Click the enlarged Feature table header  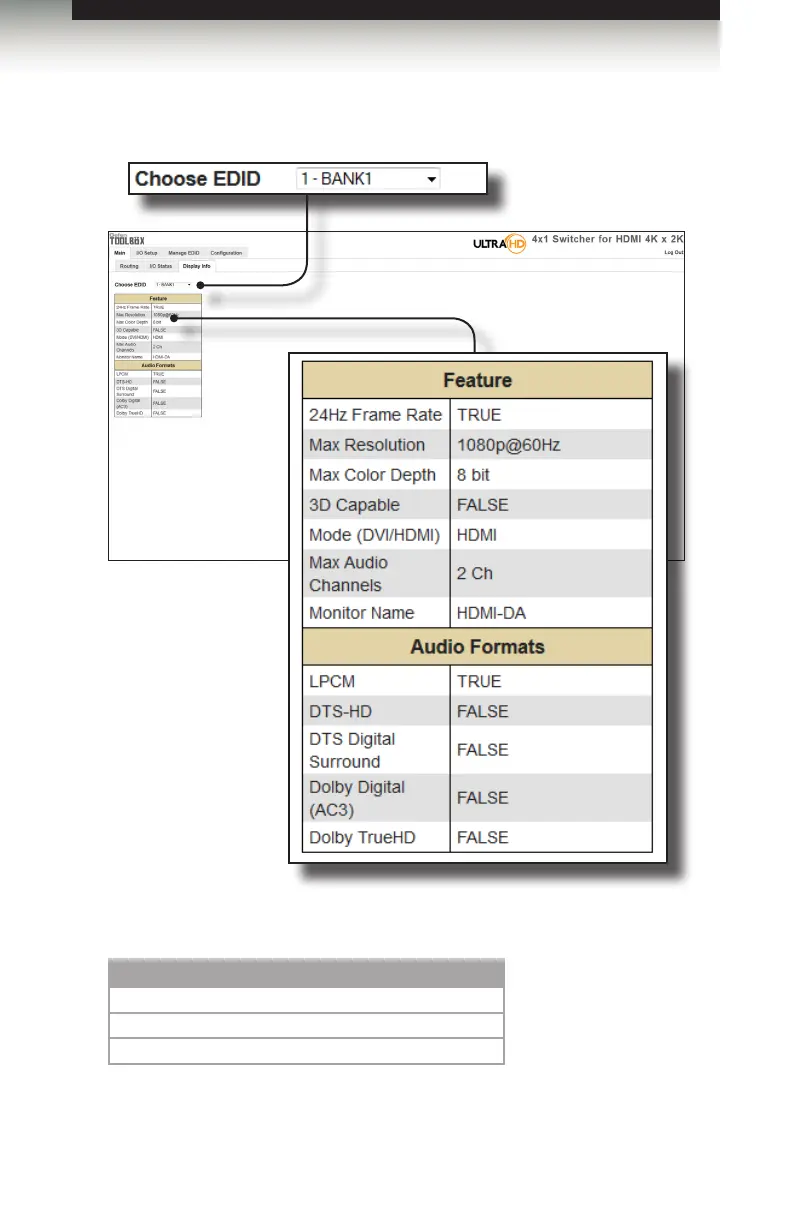click(477, 381)
